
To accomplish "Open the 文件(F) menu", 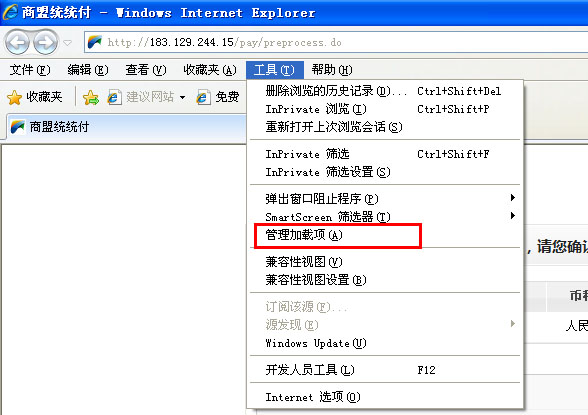I will point(30,70).
